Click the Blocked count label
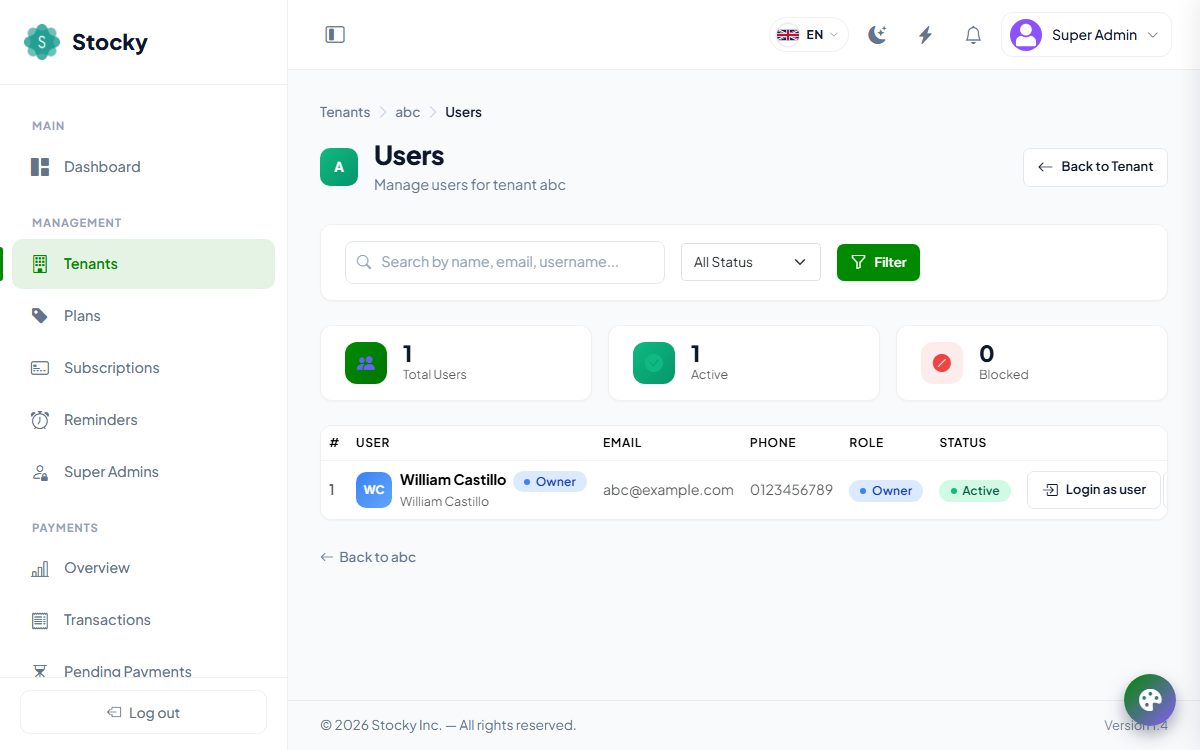This screenshot has width=1200, height=750. coord(1004,375)
